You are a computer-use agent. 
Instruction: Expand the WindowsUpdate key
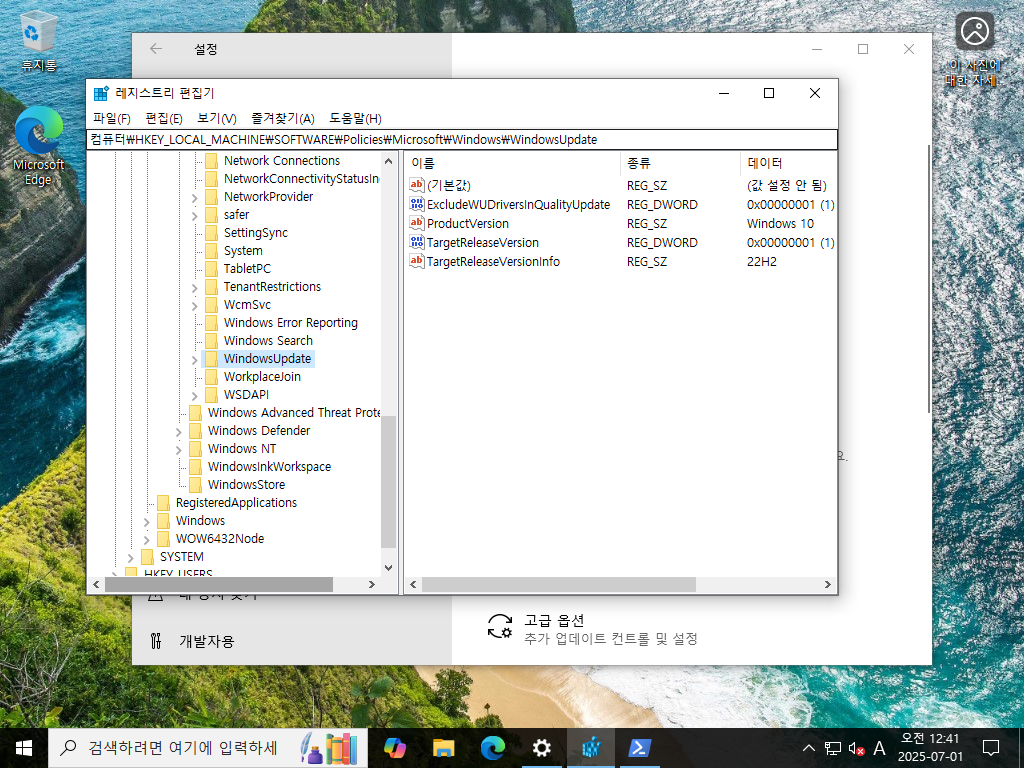pyautogui.click(x=195, y=359)
